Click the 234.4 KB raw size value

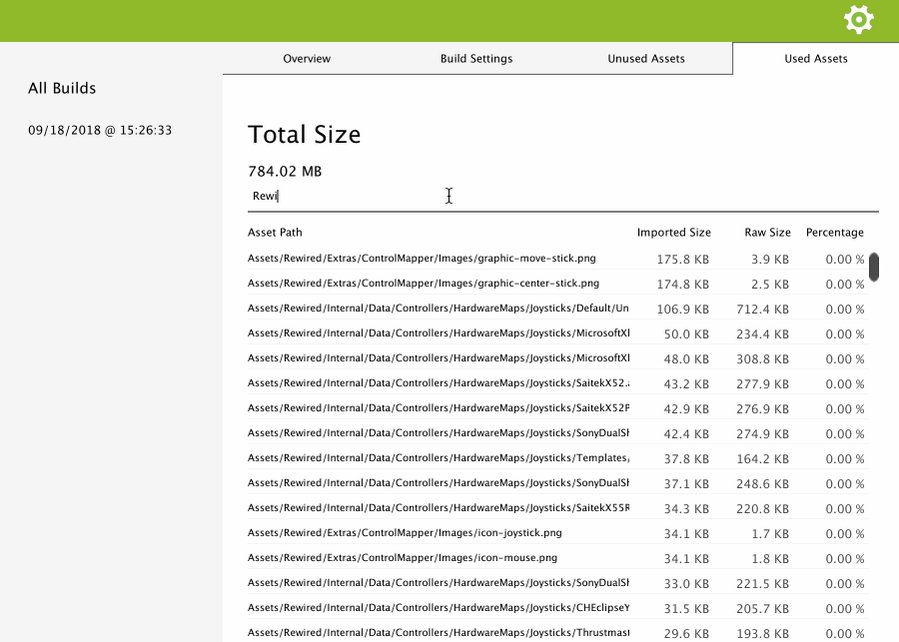click(763, 334)
